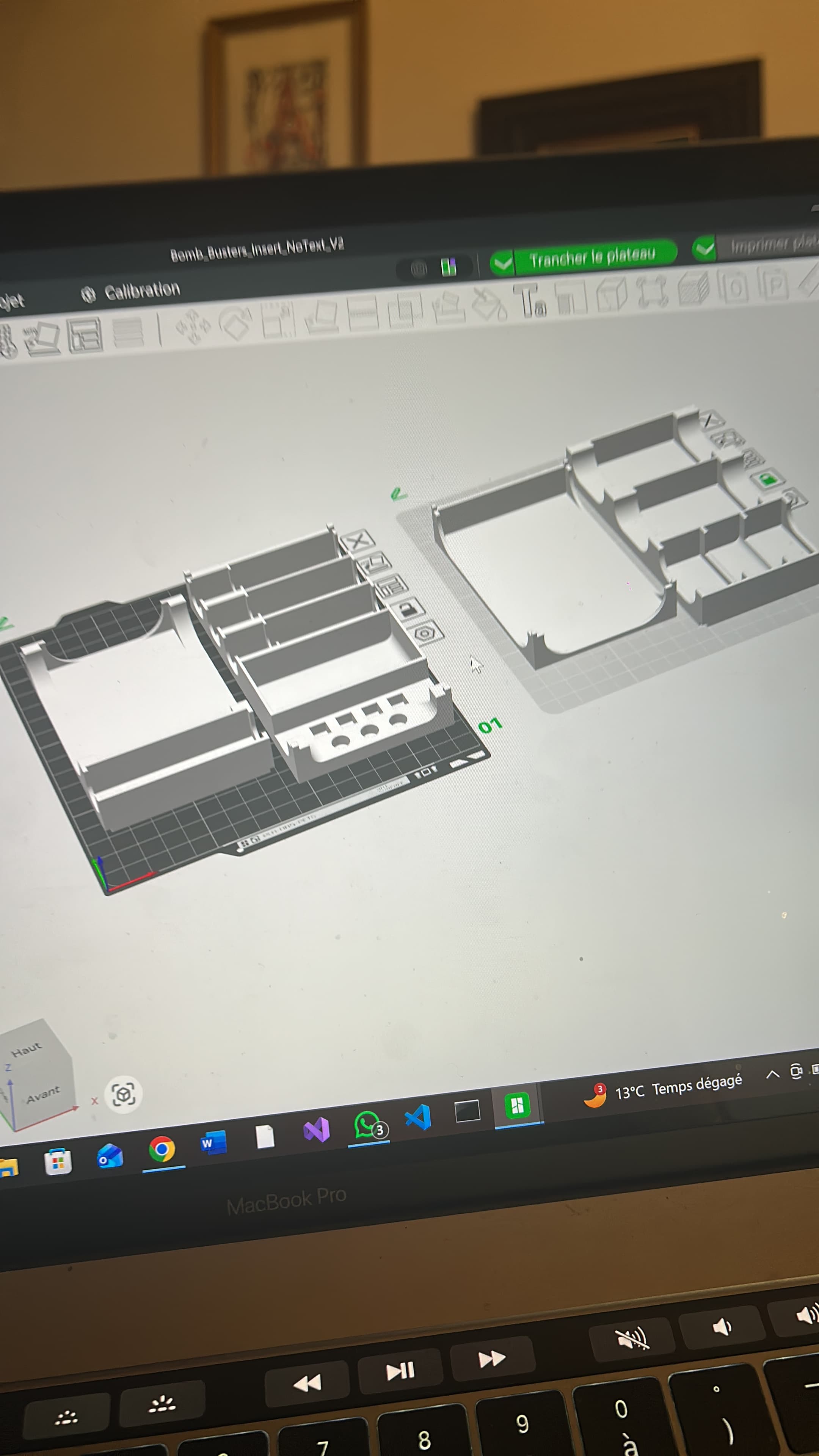Click the Bomb_Busters_Insert_NoText_V2 title

coord(257,249)
